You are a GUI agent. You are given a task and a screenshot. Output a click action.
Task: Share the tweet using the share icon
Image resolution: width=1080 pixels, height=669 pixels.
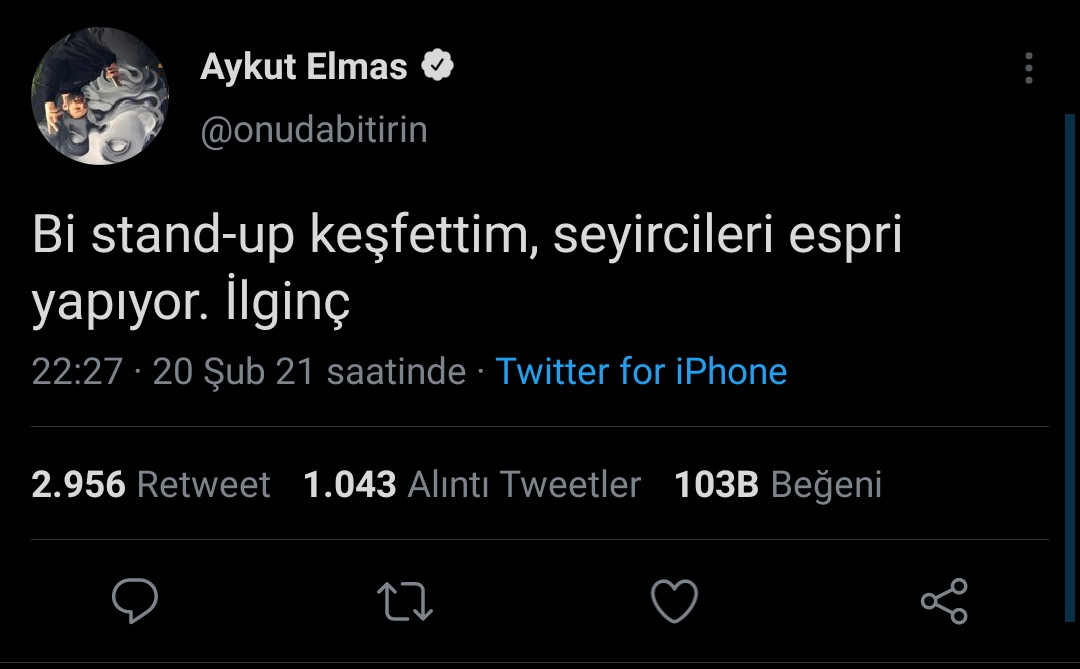945,601
